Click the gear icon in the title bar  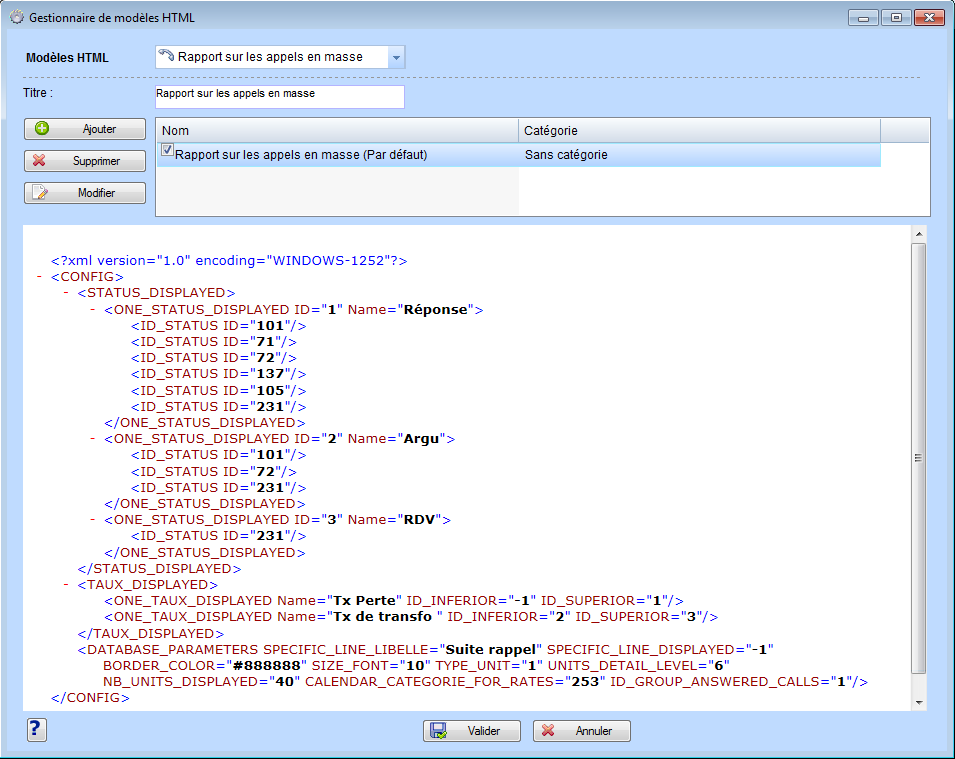tap(17, 18)
